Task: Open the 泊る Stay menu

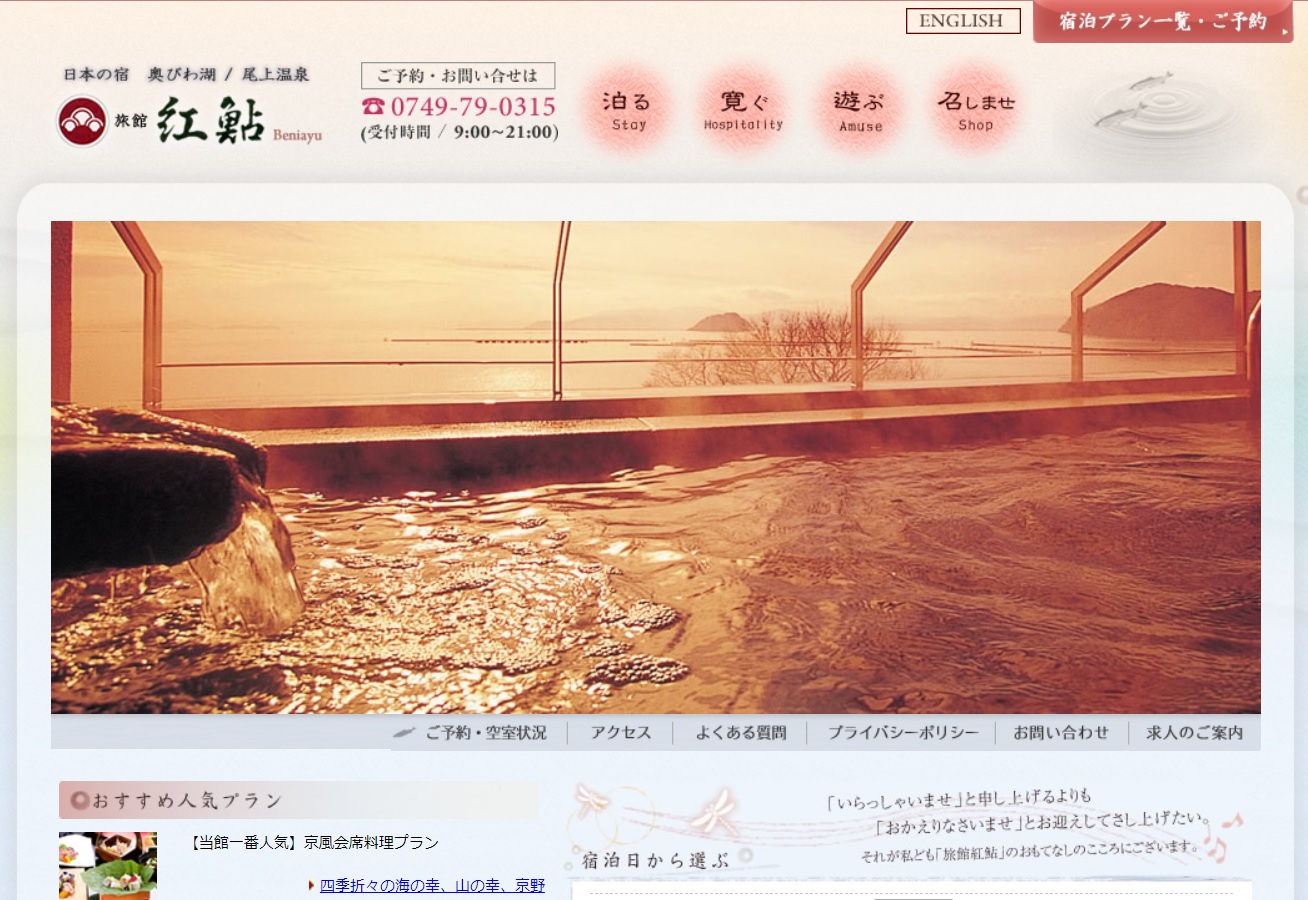Action: [x=628, y=110]
